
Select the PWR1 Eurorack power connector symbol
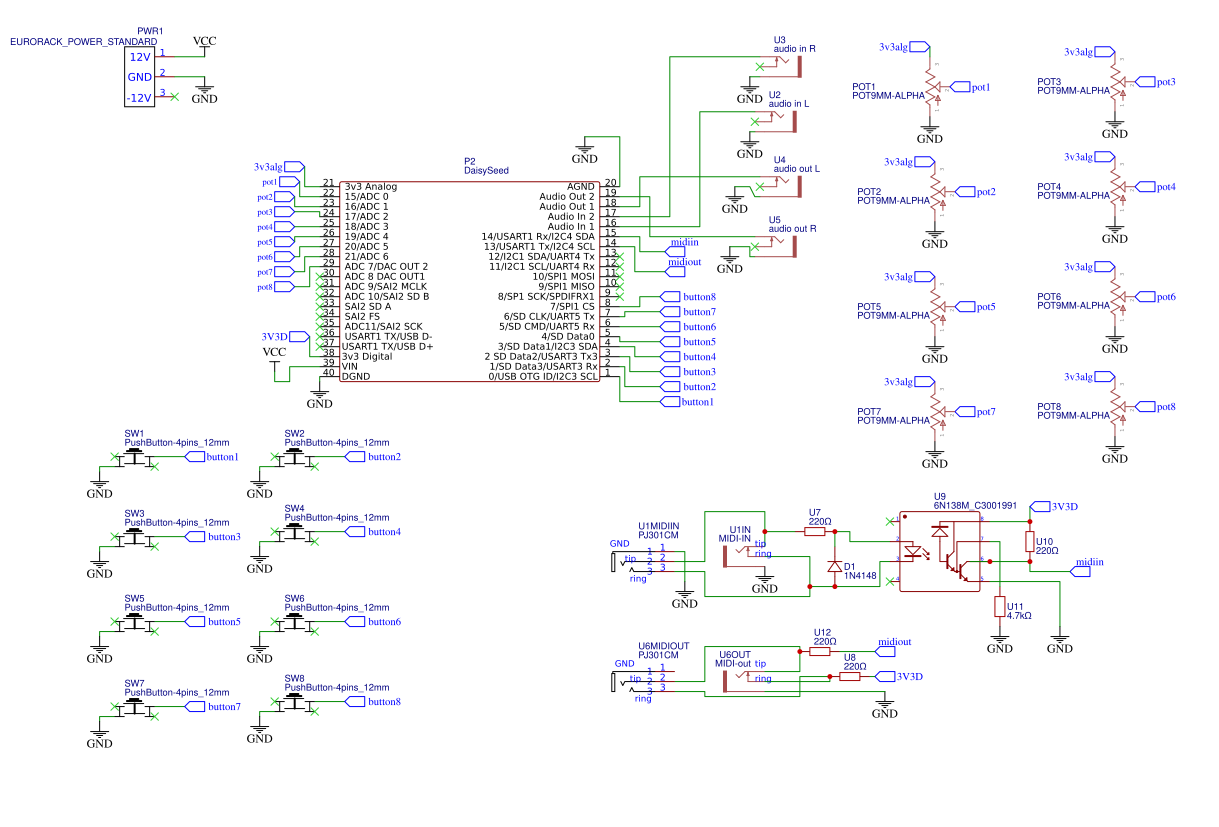140,77
